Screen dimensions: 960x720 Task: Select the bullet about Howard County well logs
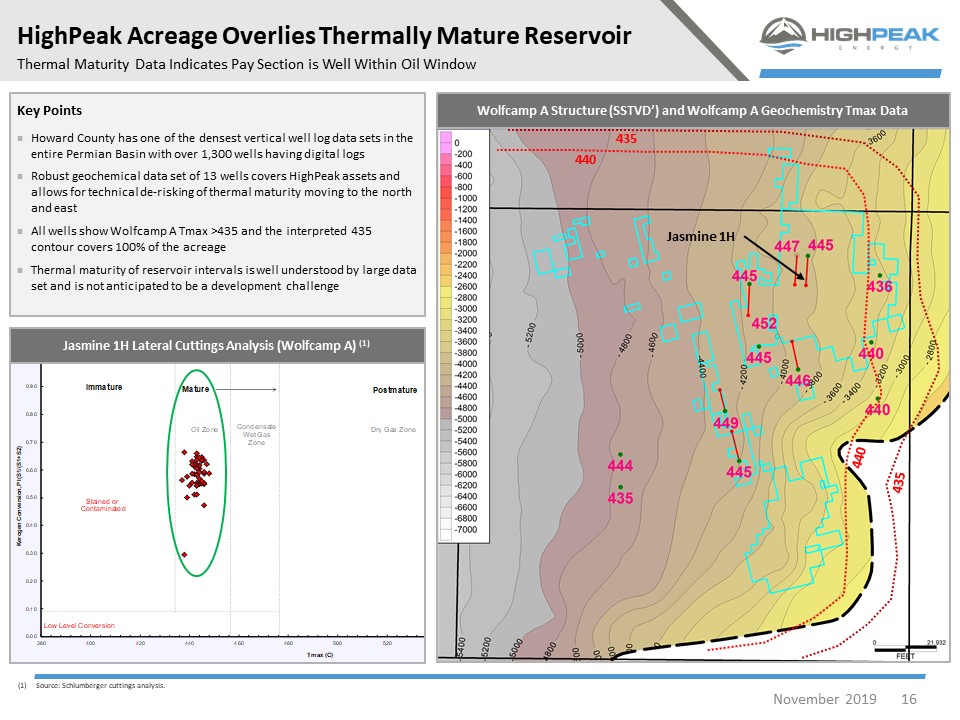point(222,146)
